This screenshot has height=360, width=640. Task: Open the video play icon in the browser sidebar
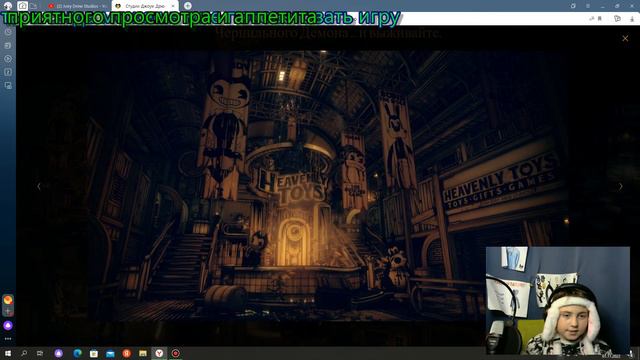pyautogui.click(x=8, y=59)
